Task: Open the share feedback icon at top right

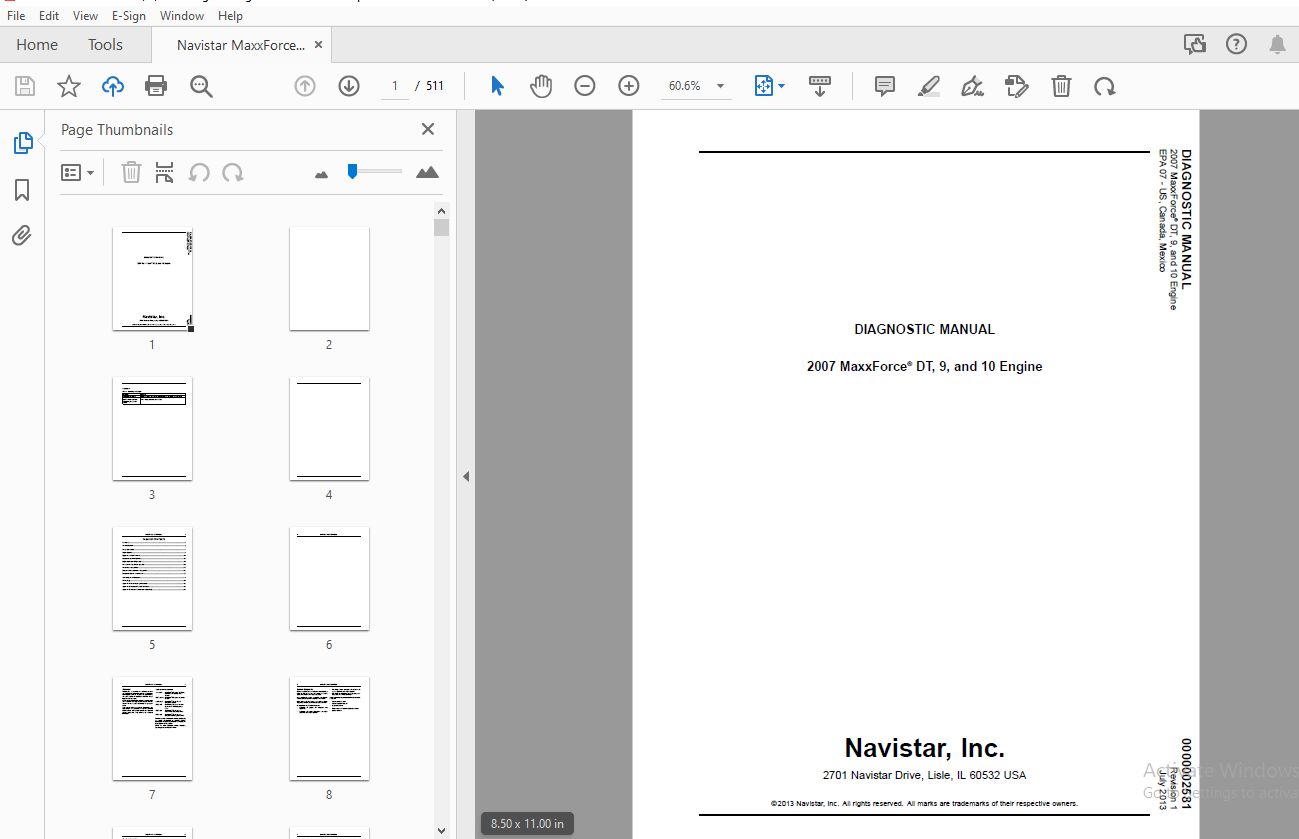Action: [1194, 44]
